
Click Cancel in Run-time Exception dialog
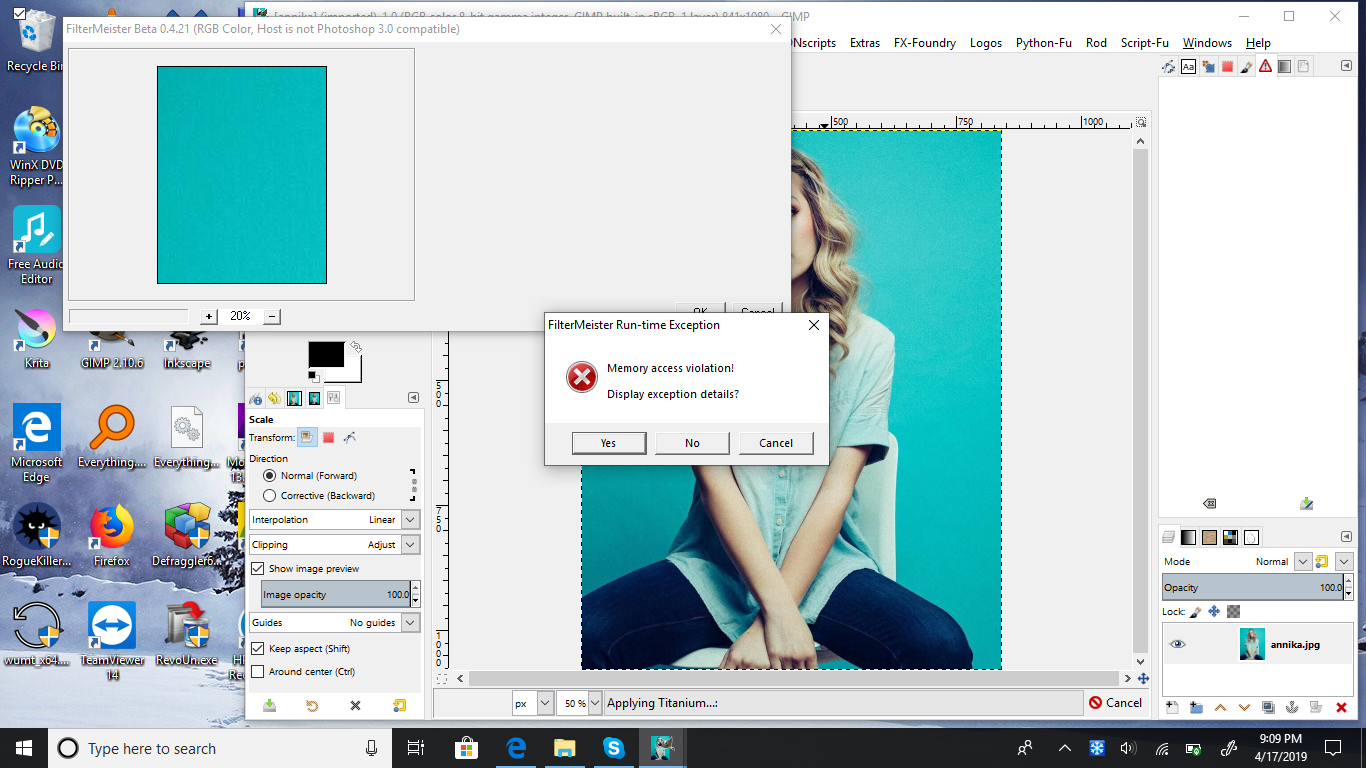776,443
